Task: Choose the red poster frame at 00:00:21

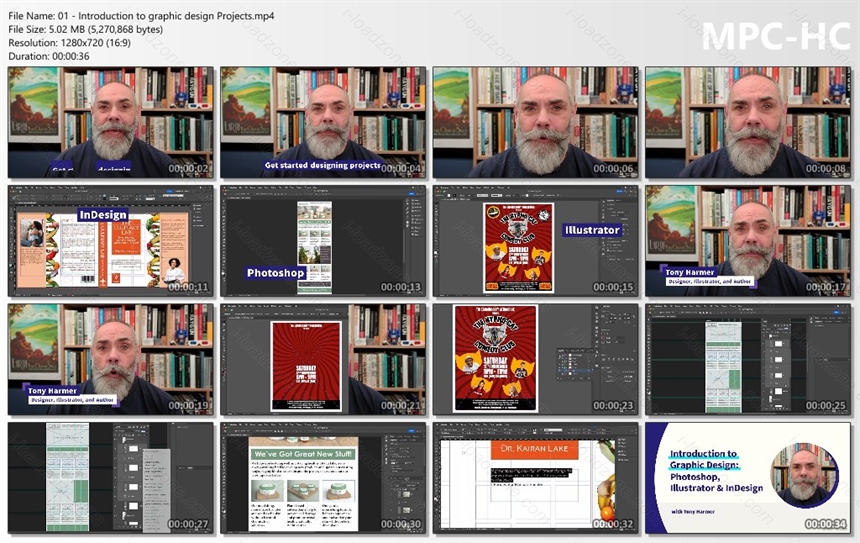Action: (323, 359)
